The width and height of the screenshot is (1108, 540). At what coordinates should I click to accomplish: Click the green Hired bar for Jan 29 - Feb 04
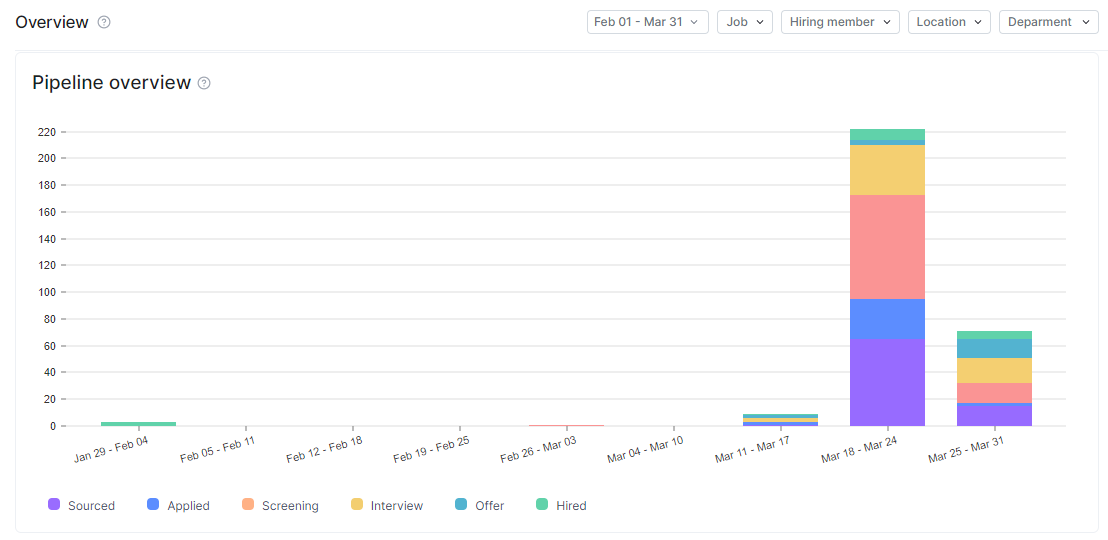click(x=138, y=423)
